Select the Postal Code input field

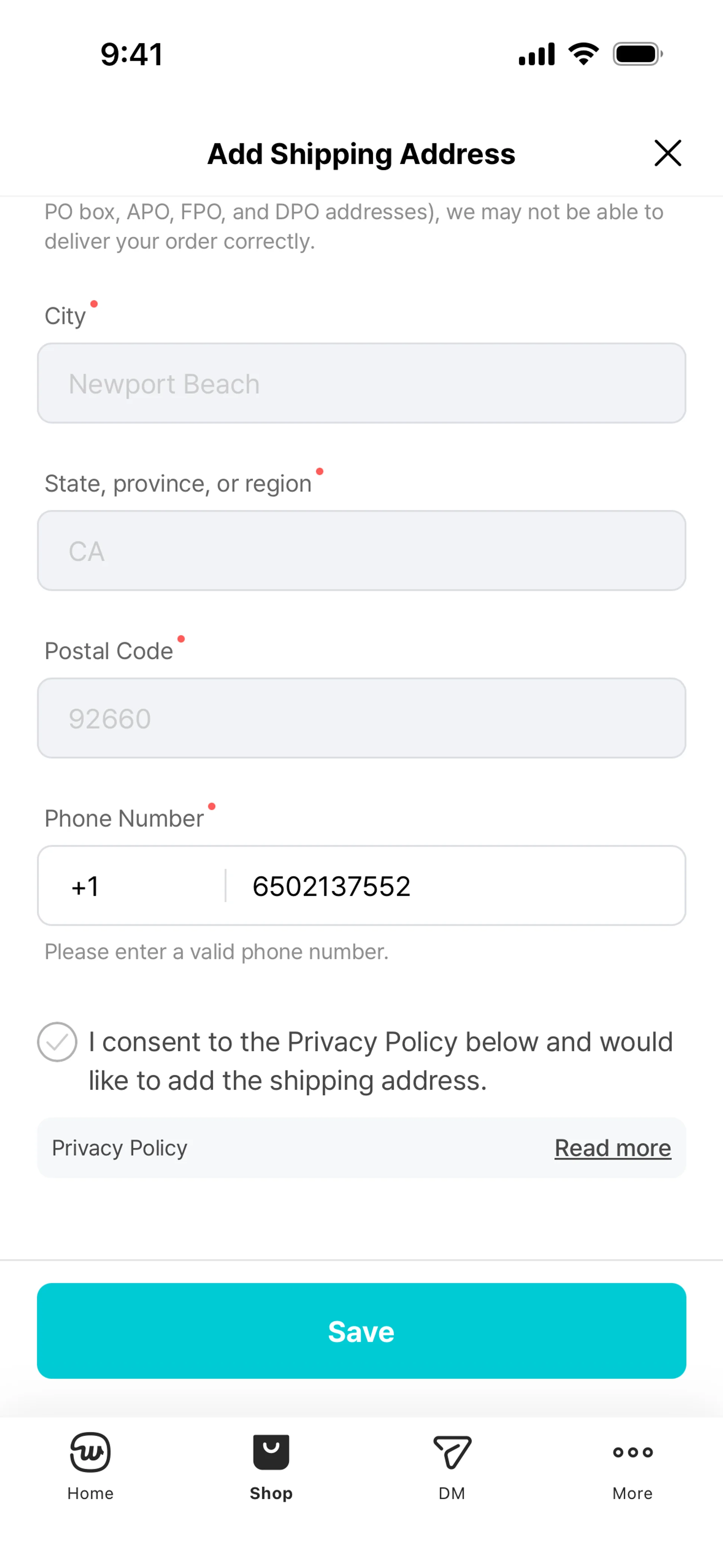point(361,718)
